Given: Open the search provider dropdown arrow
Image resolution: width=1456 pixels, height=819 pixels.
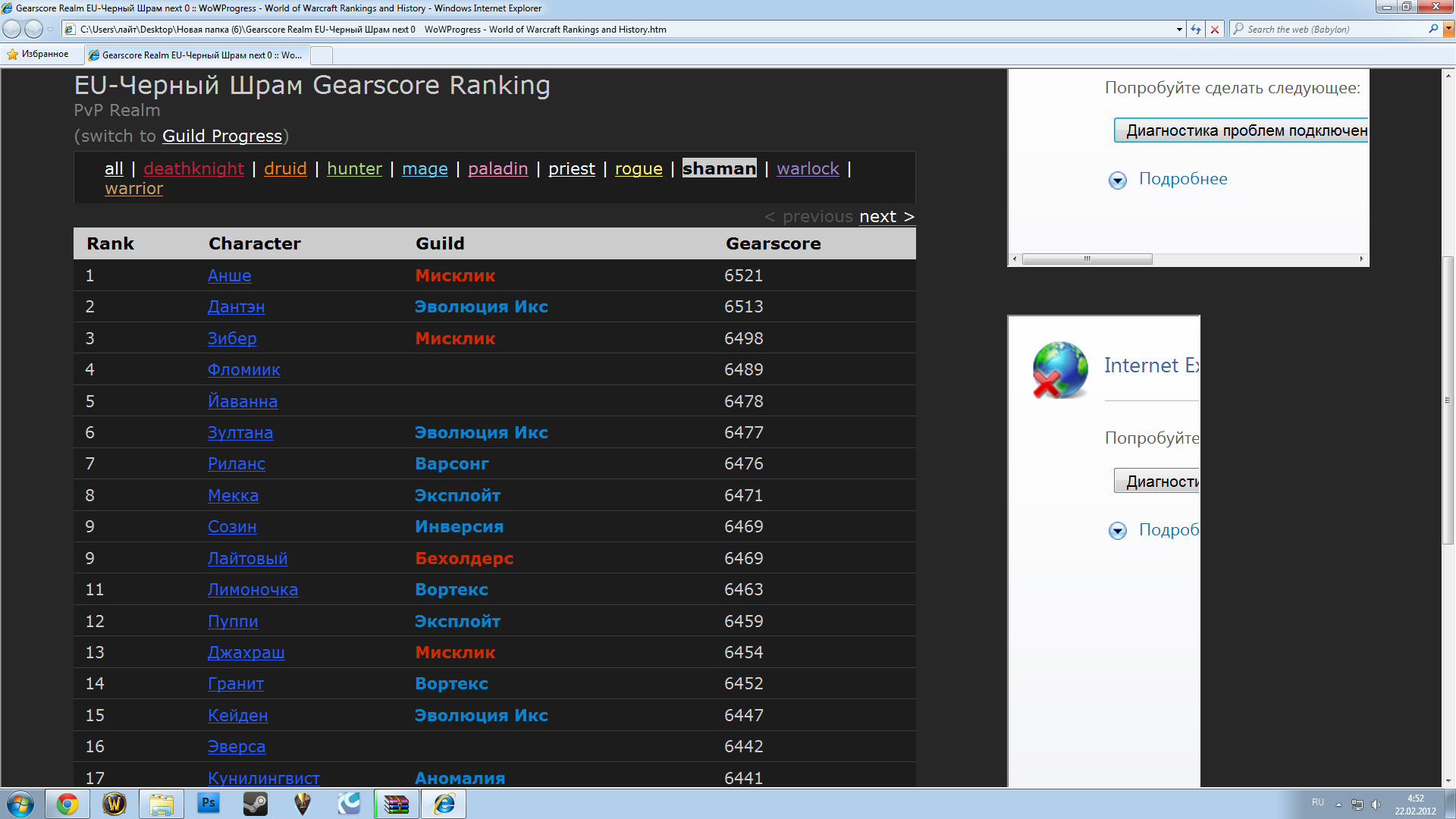Looking at the screenshot, I should 1448,29.
